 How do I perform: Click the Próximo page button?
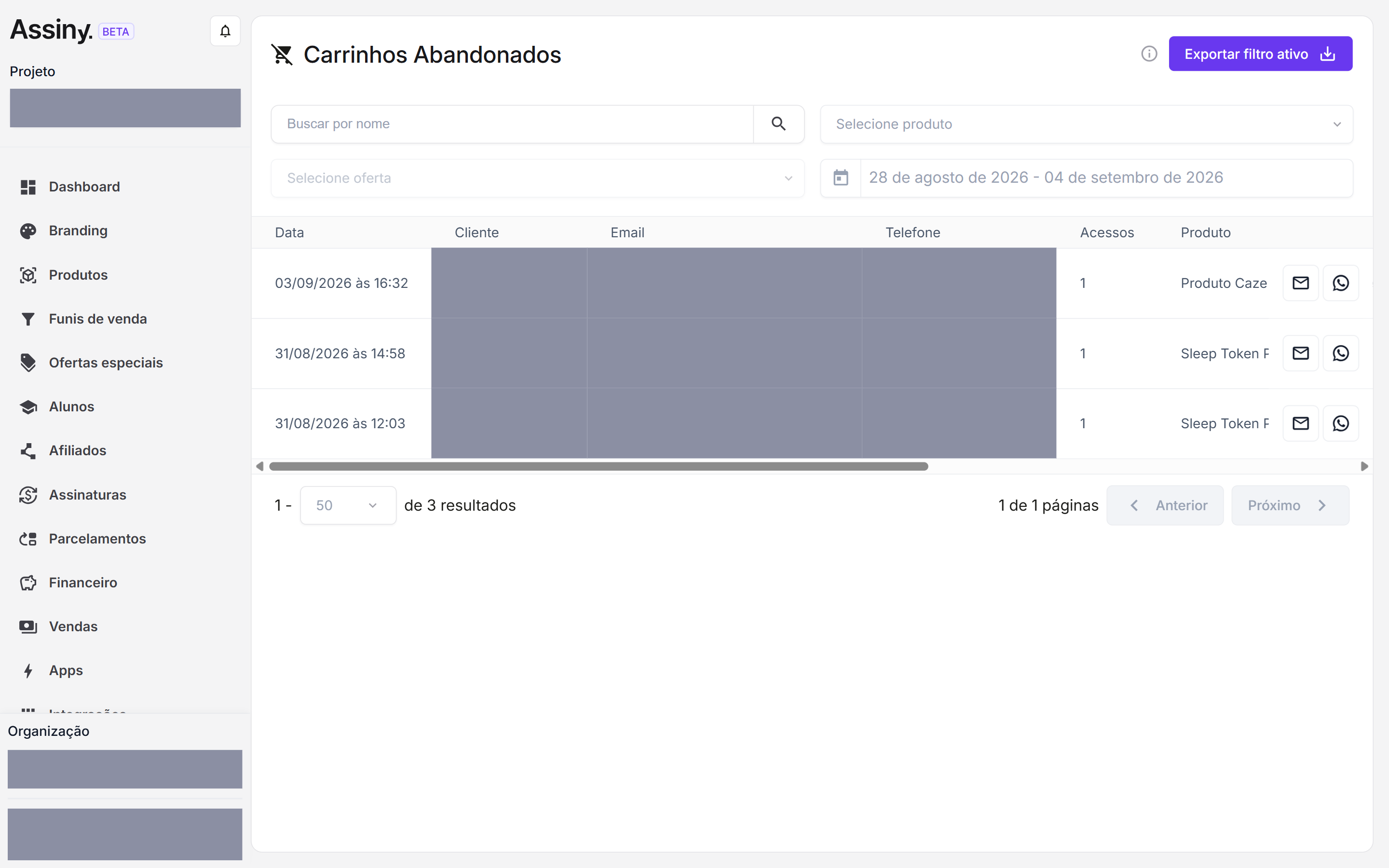(1290, 505)
